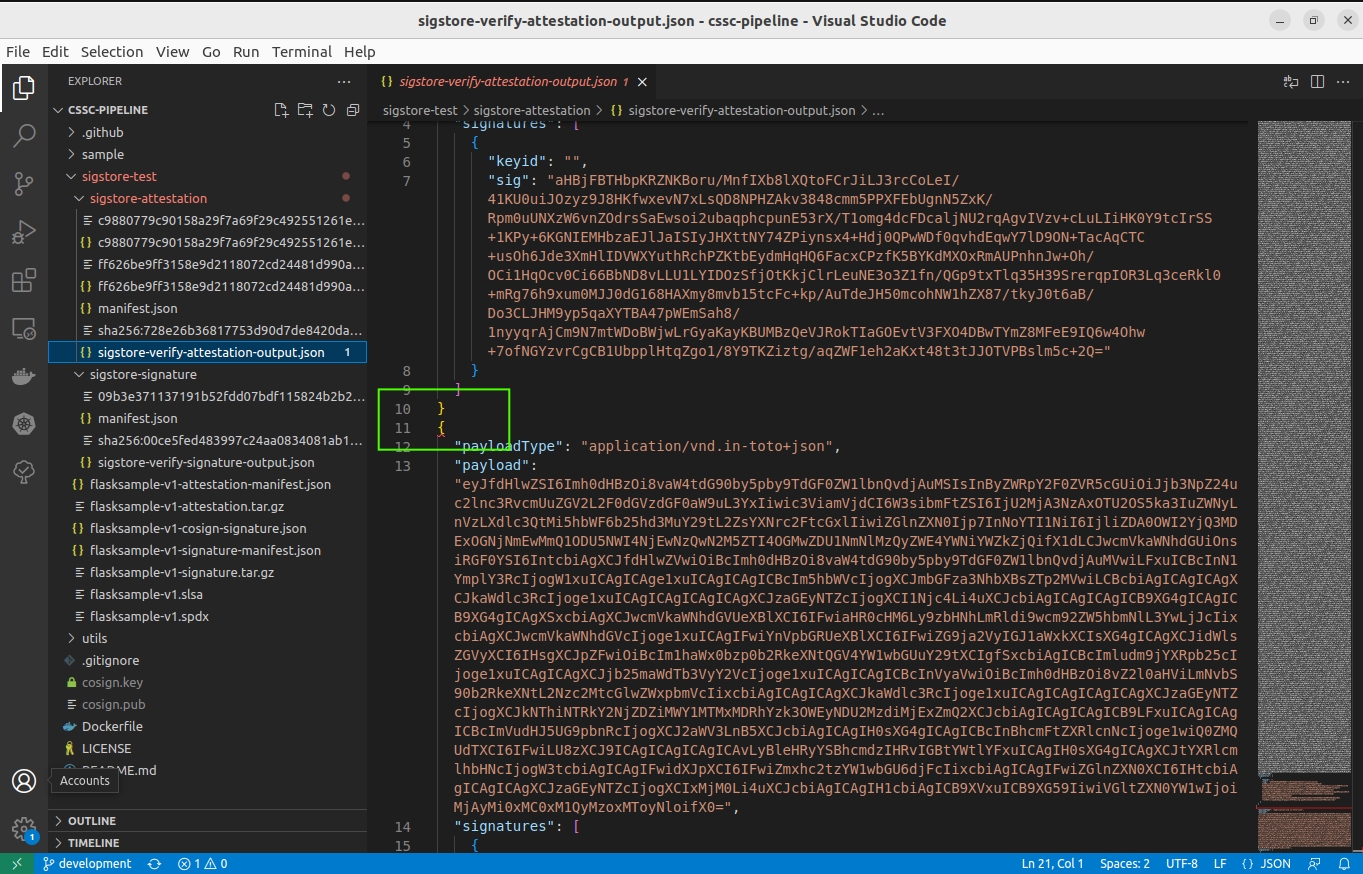Open notifications from the status bar bell
The image size is (1363, 874).
pyautogui.click(x=1345, y=862)
